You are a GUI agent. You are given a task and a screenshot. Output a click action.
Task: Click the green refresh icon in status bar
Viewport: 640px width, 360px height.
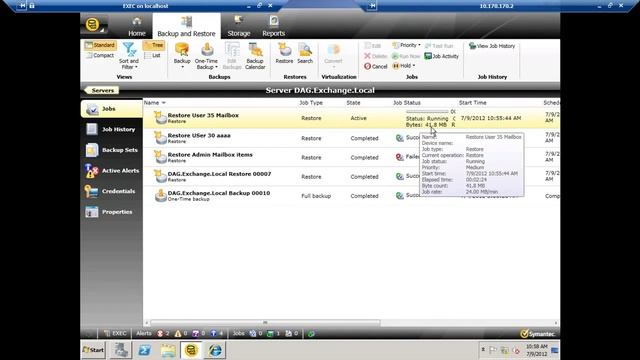(311, 333)
